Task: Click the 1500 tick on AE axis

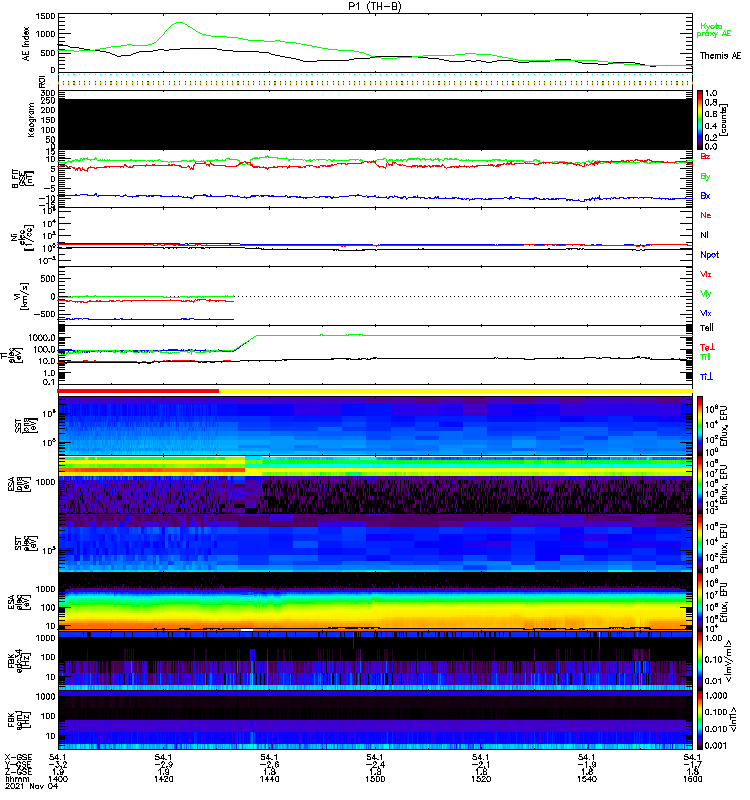Action: 45,16
